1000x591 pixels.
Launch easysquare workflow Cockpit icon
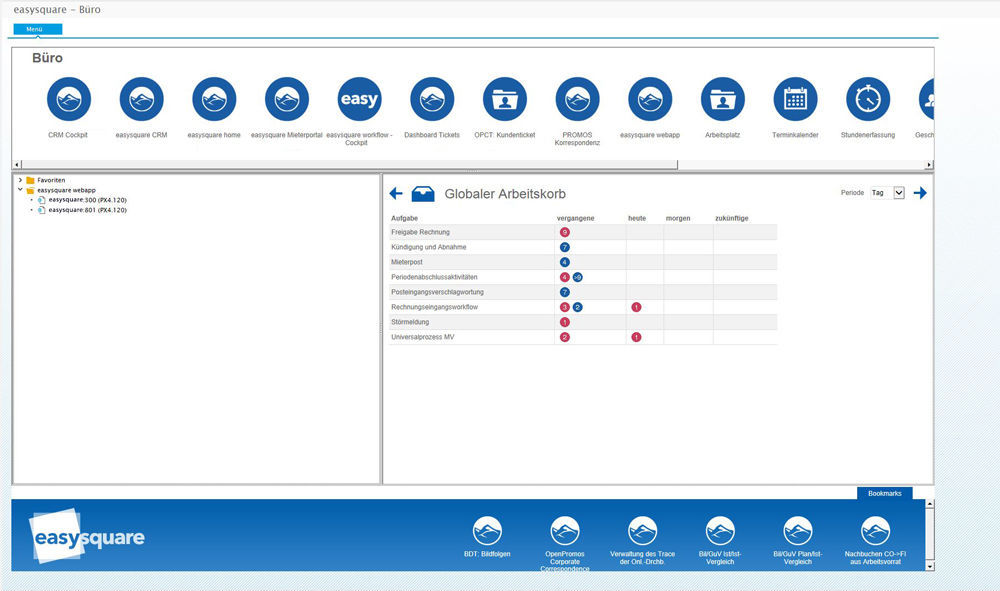[359, 100]
